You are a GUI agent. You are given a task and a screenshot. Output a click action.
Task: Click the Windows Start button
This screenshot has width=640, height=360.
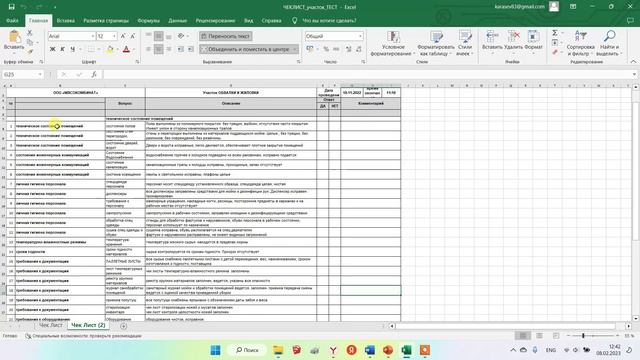tap(216, 350)
